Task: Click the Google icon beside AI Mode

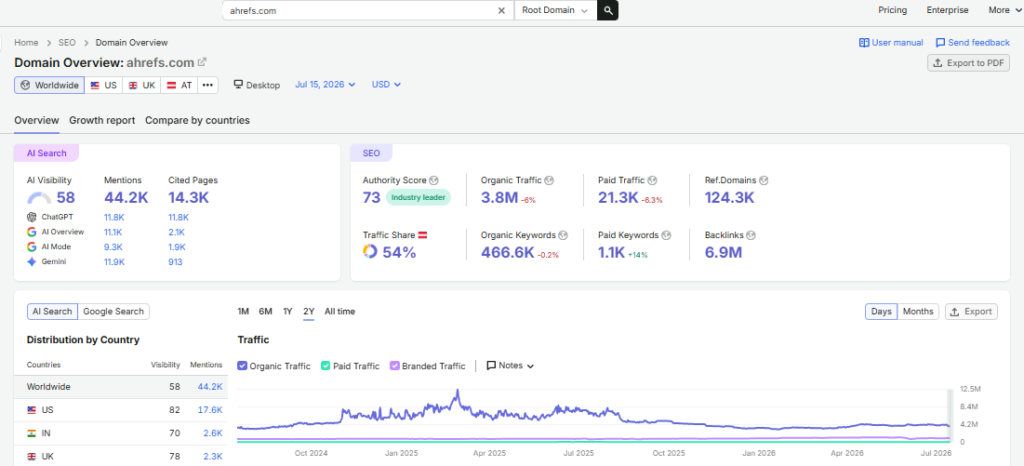Action: (x=31, y=247)
